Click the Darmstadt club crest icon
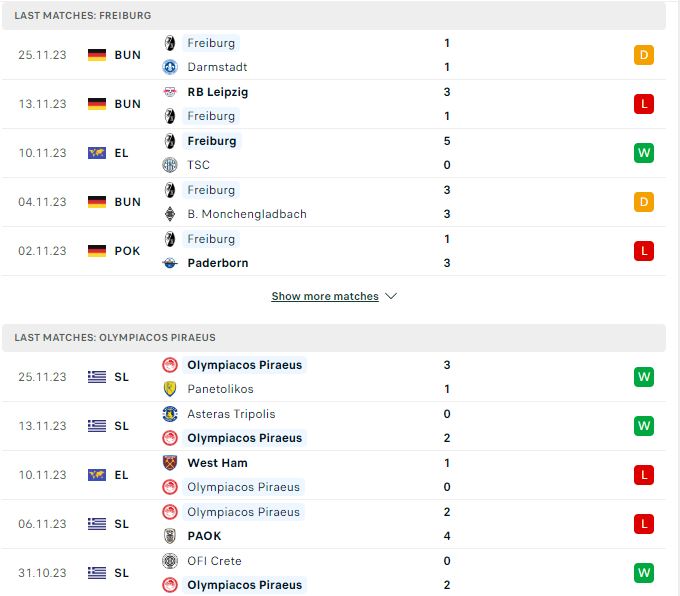Image resolution: width=680 pixels, height=596 pixels. coord(170,67)
